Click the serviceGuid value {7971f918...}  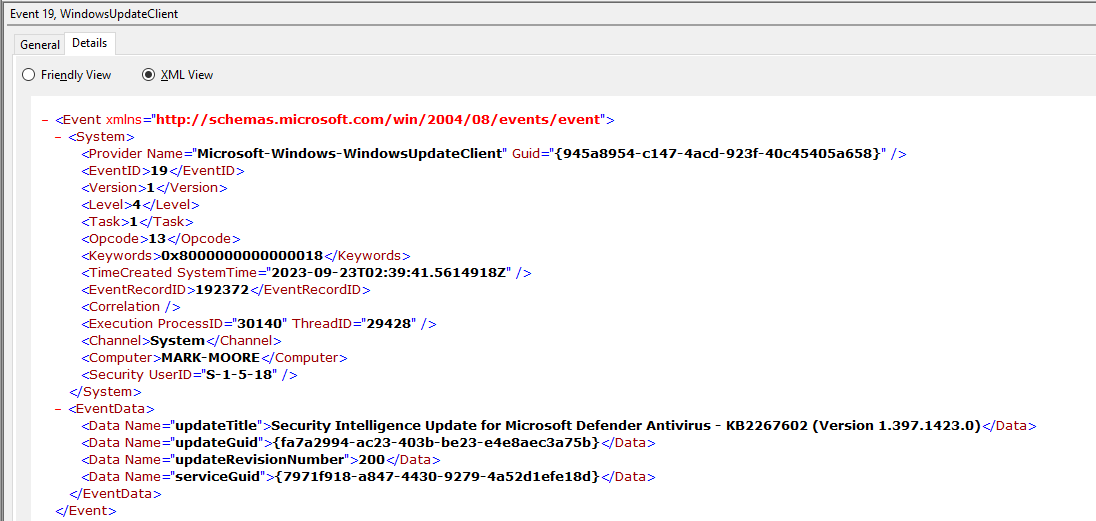[x=438, y=477]
